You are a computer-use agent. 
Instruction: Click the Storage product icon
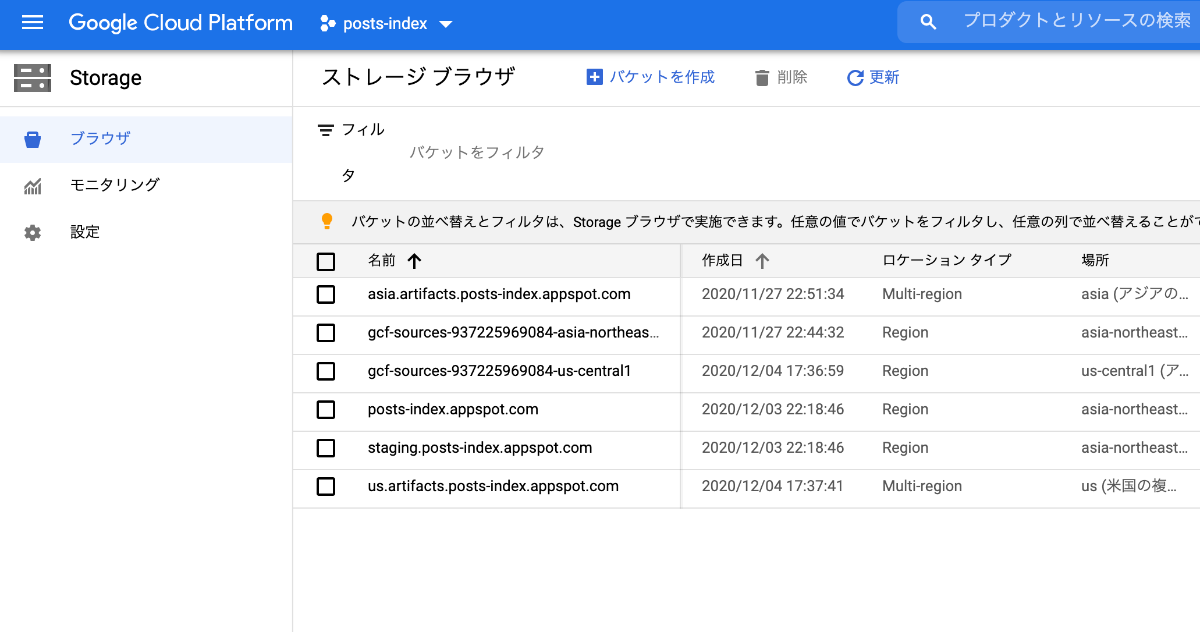tap(32, 78)
